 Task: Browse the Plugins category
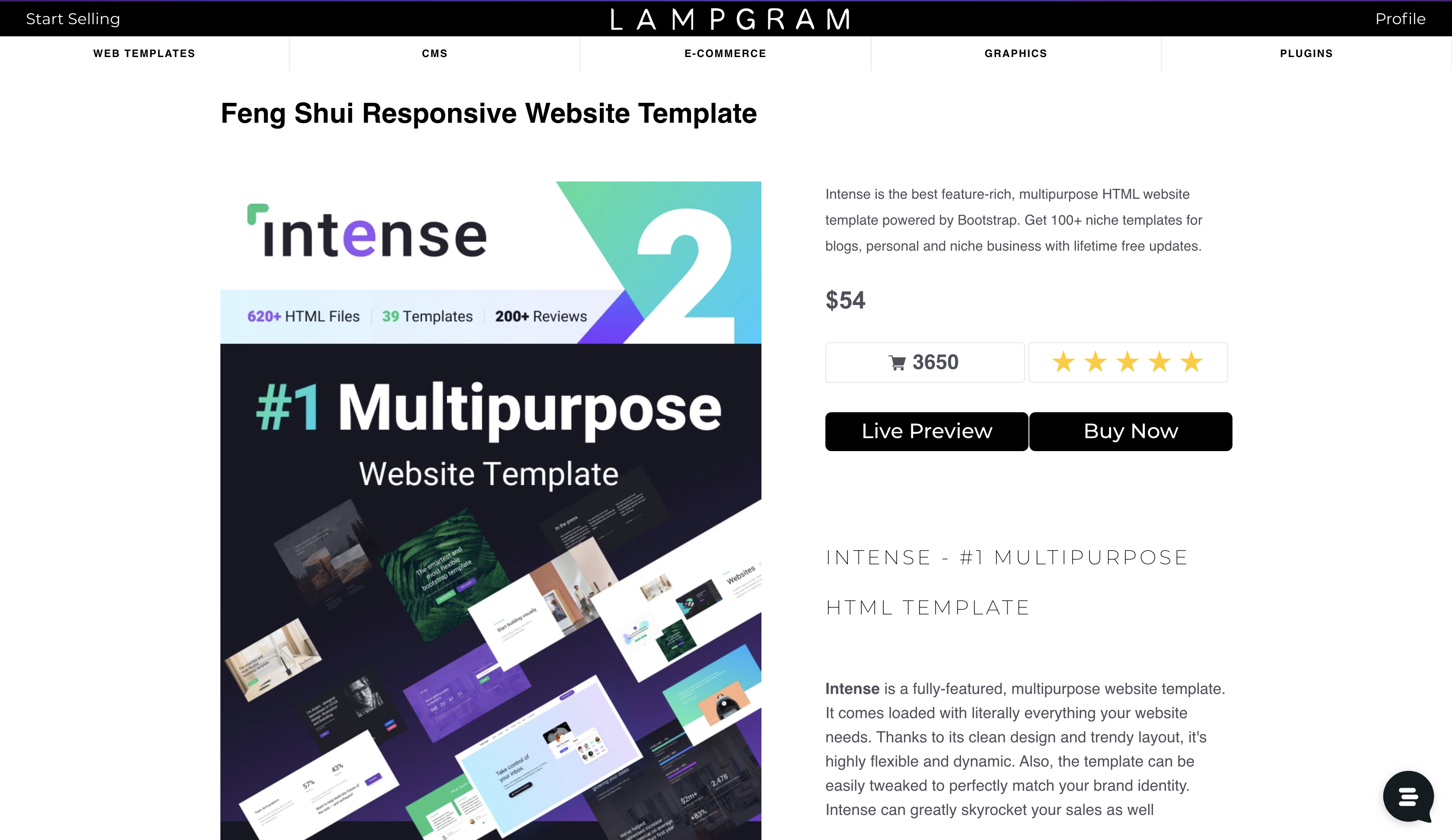click(x=1306, y=54)
